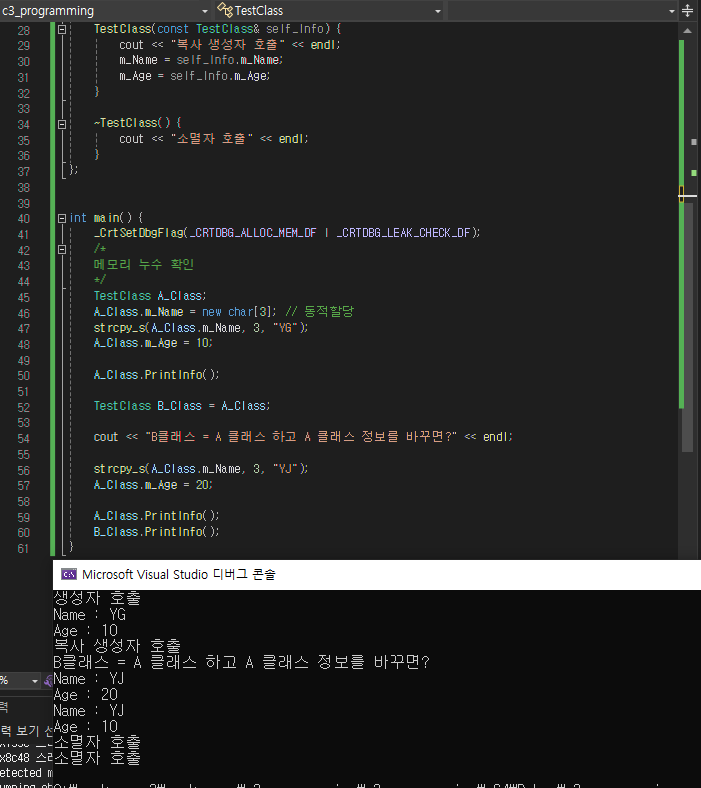
Task: Click on _CrtSetDbgFlag call on line 41
Action: click(286, 233)
